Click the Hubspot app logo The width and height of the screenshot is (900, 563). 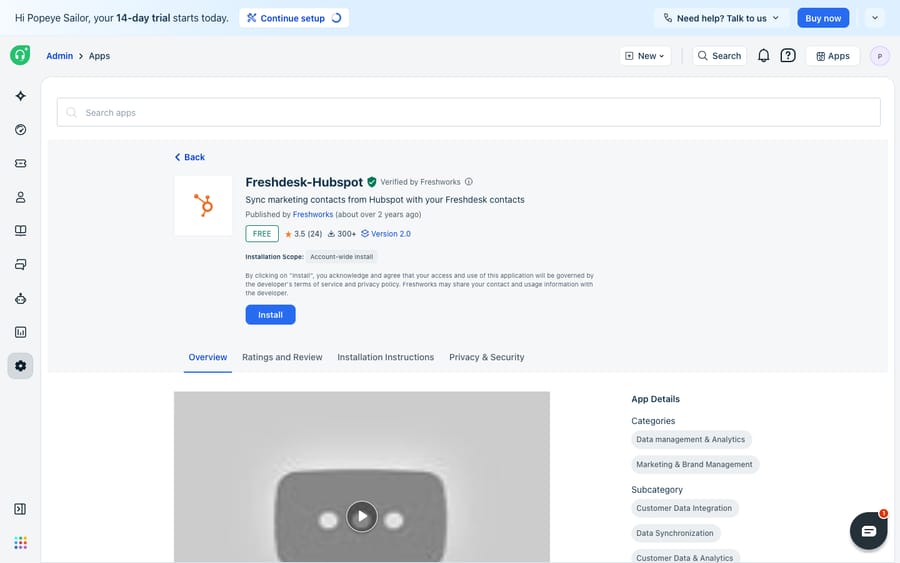tap(203, 205)
